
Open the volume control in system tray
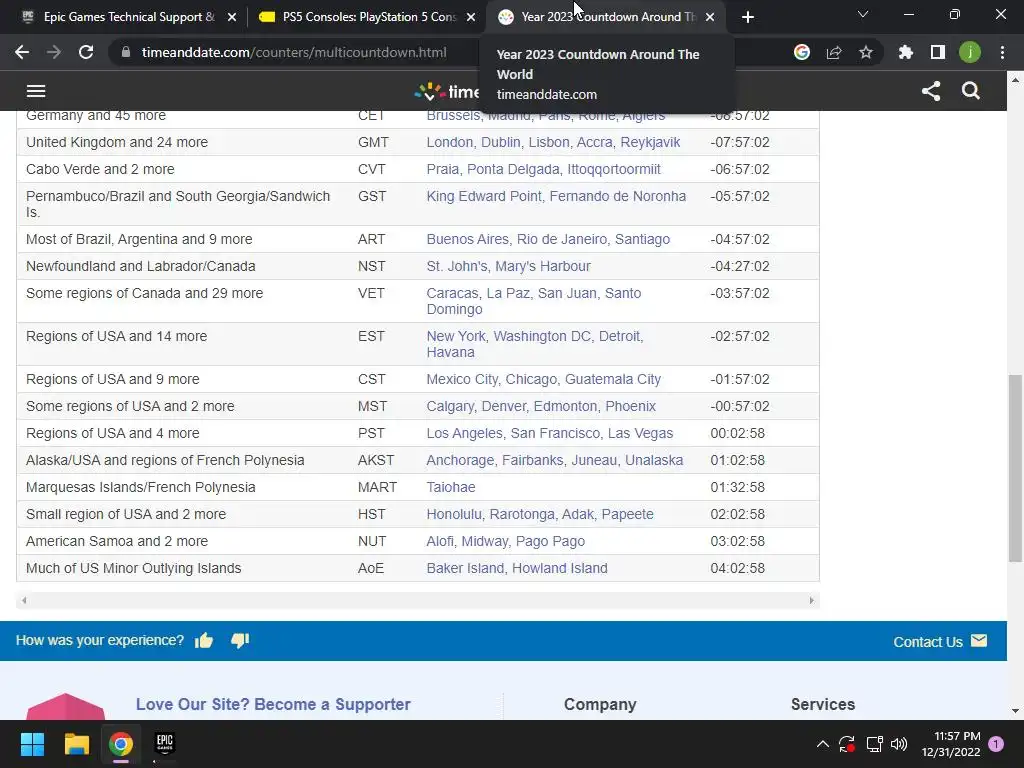[899, 744]
